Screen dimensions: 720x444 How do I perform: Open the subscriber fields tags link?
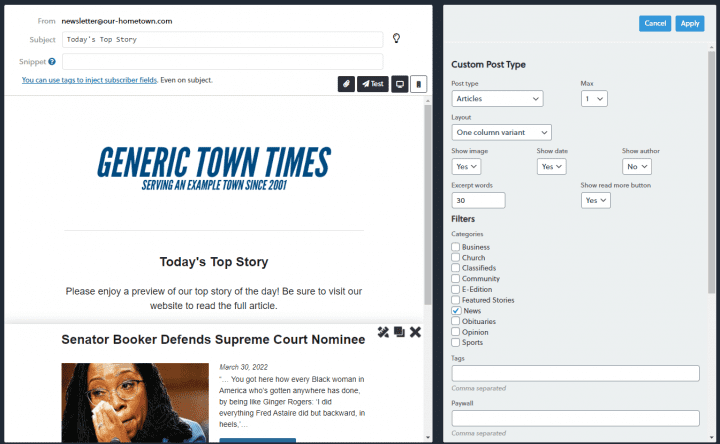(x=90, y=80)
